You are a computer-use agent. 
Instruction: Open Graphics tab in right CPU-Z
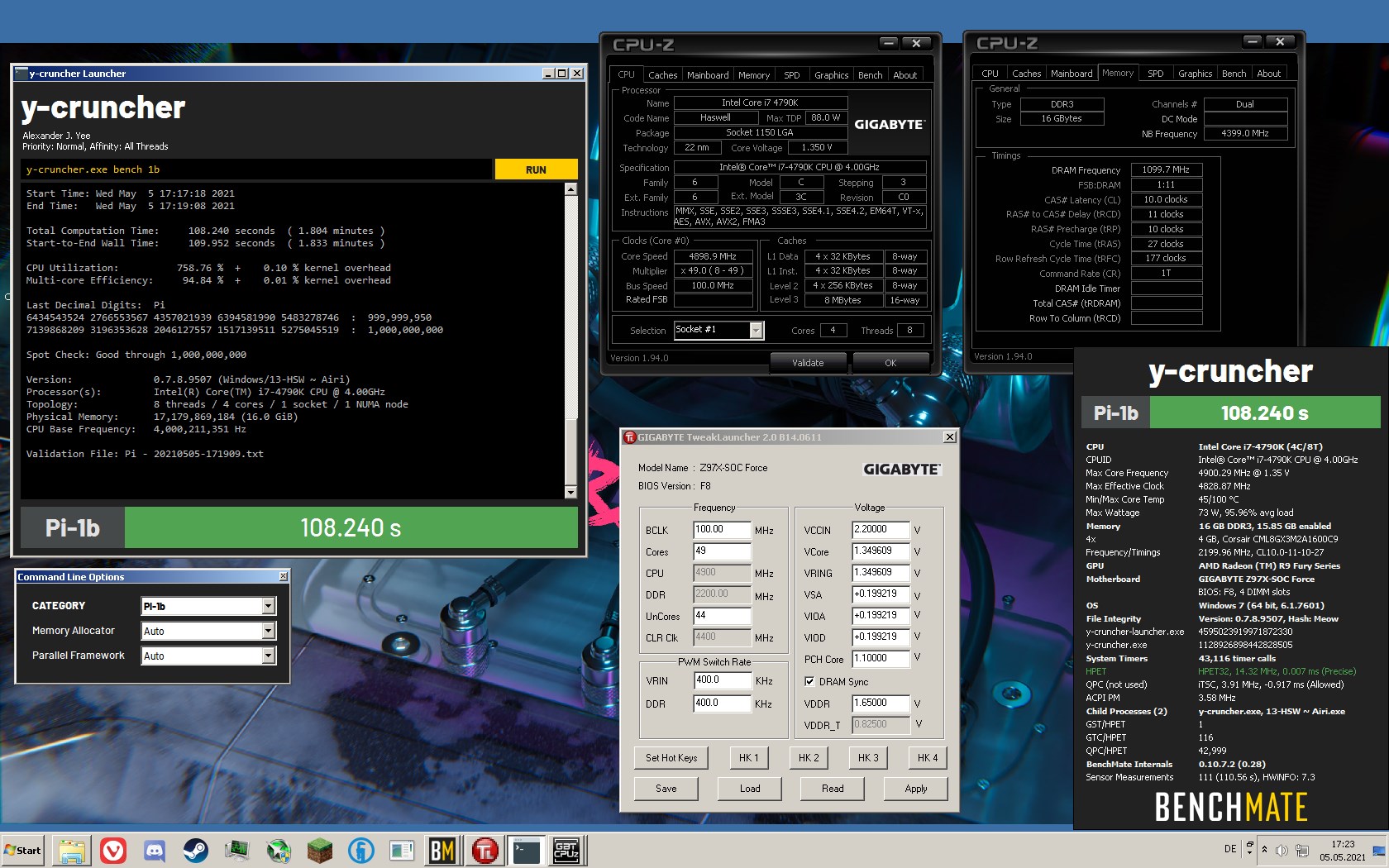click(1195, 74)
